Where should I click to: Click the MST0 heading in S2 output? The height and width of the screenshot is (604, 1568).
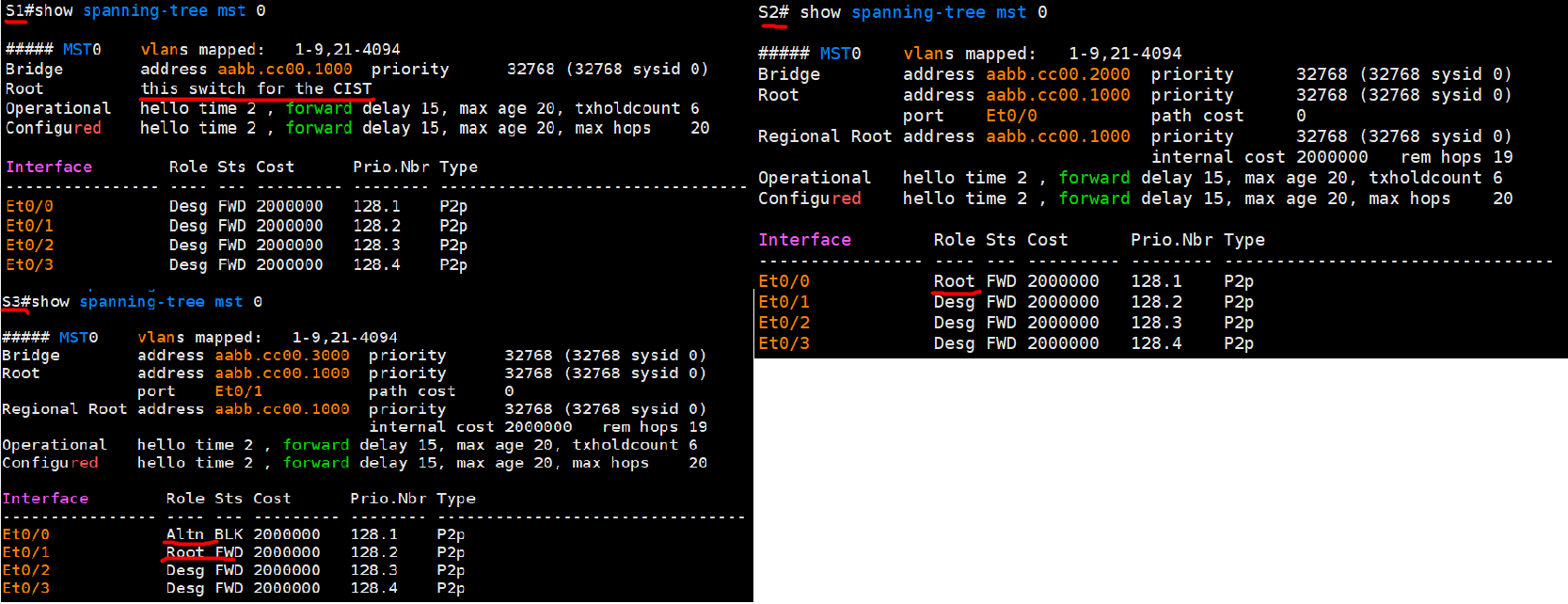(x=839, y=54)
